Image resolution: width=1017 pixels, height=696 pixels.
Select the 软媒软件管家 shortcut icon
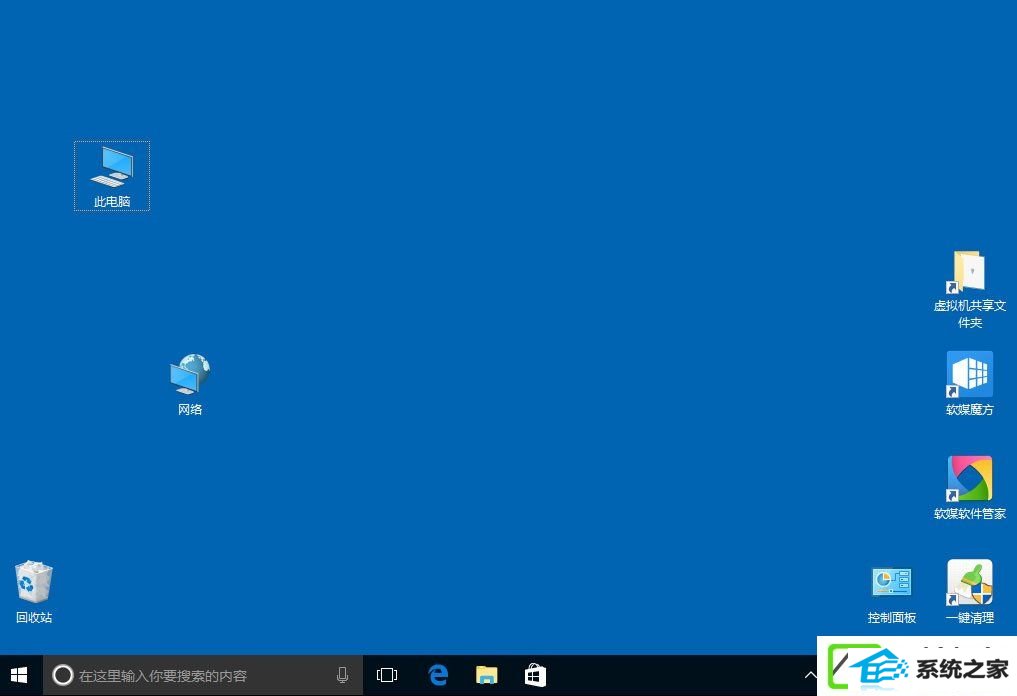(970, 488)
